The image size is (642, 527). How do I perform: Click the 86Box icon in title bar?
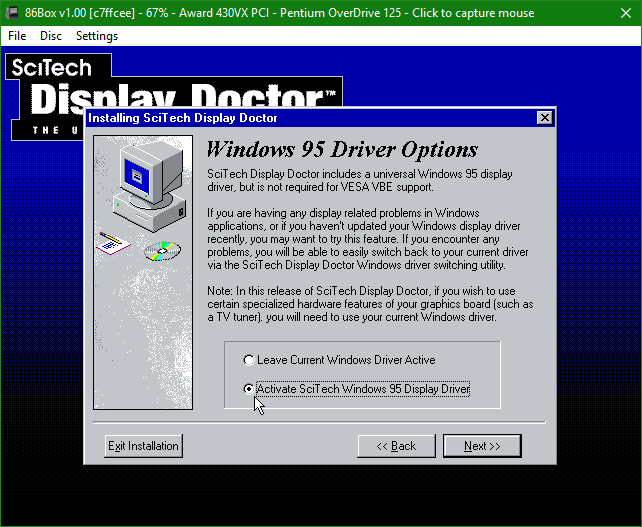point(11,13)
